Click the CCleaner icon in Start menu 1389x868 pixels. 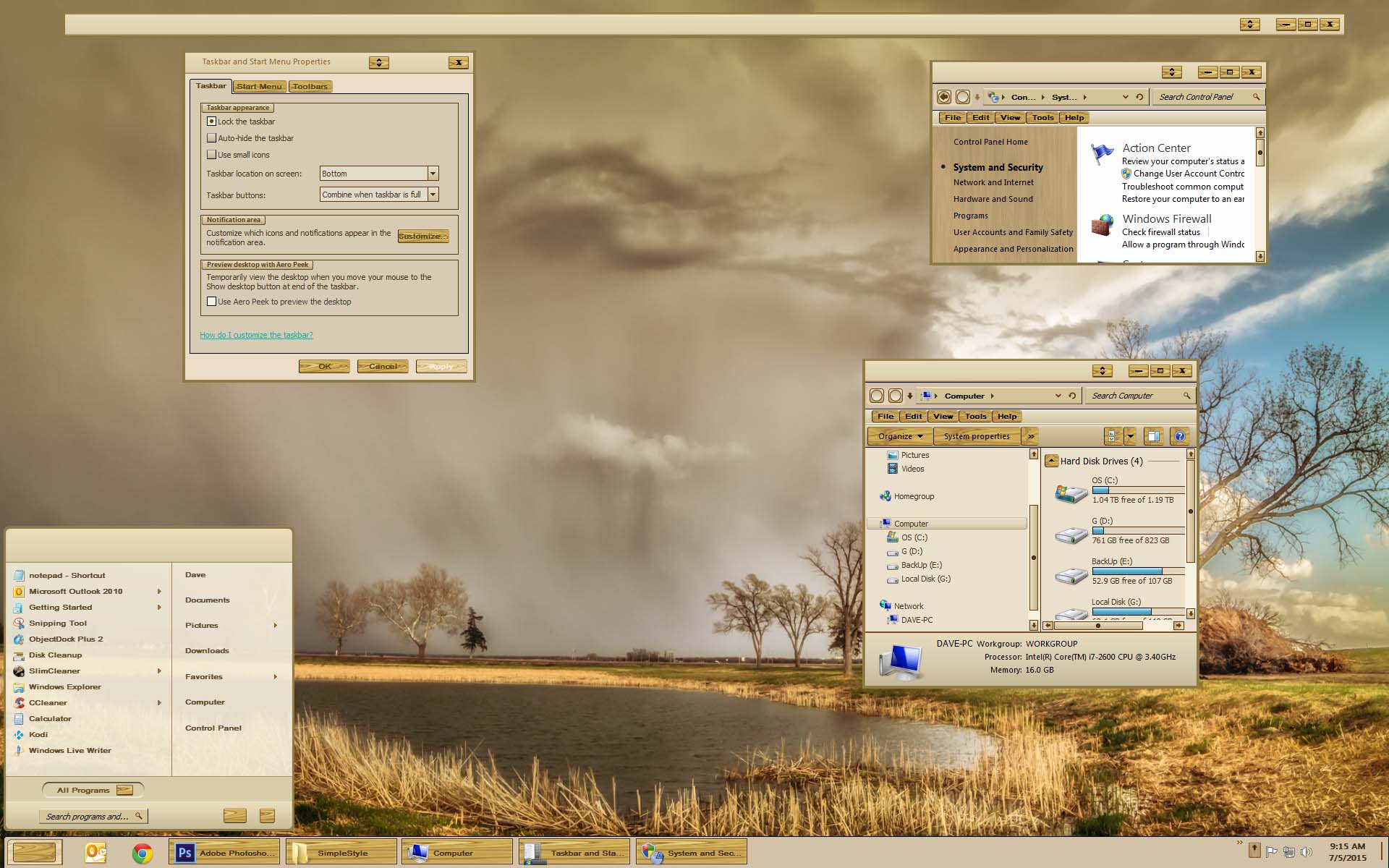[19, 702]
